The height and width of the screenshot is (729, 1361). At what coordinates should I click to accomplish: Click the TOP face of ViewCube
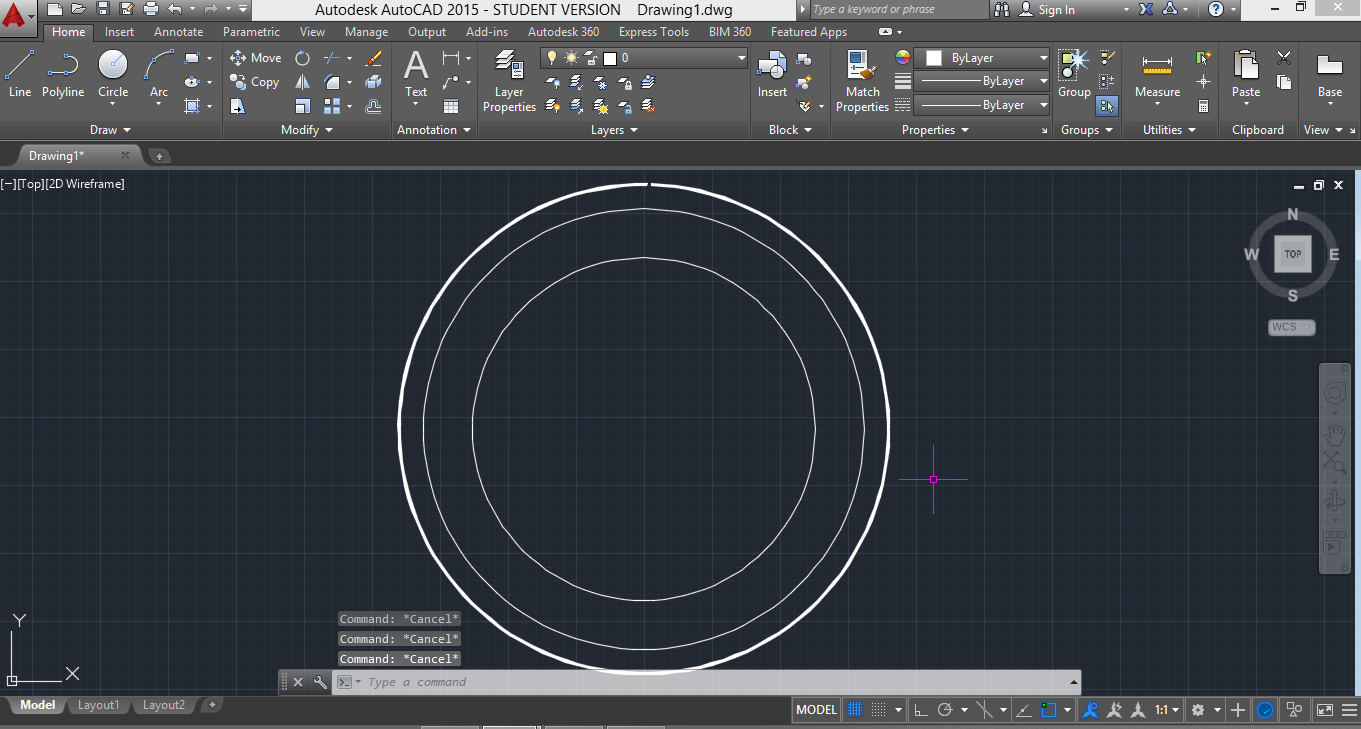coord(1292,254)
